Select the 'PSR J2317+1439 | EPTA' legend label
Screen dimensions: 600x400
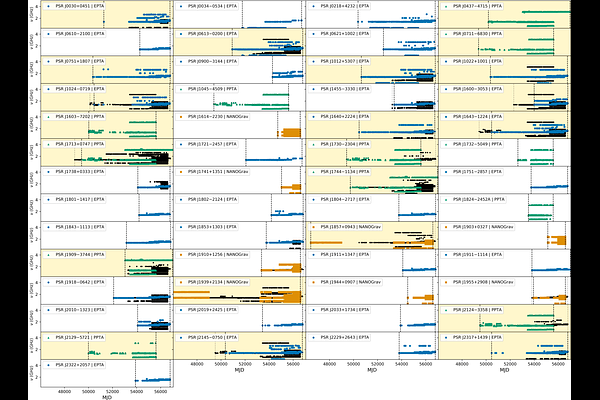pyautogui.click(x=477, y=338)
